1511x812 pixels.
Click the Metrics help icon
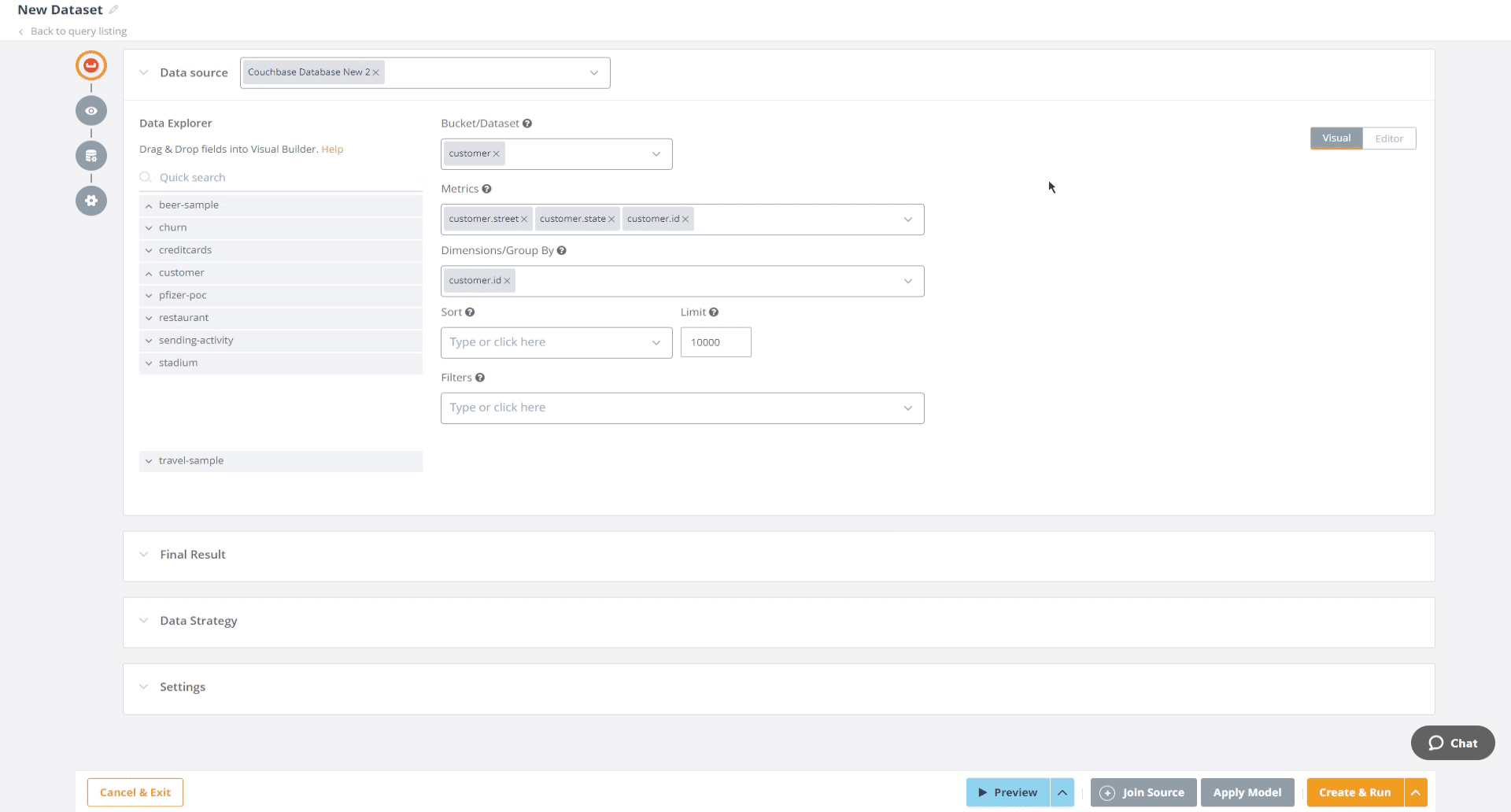tap(487, 188)
